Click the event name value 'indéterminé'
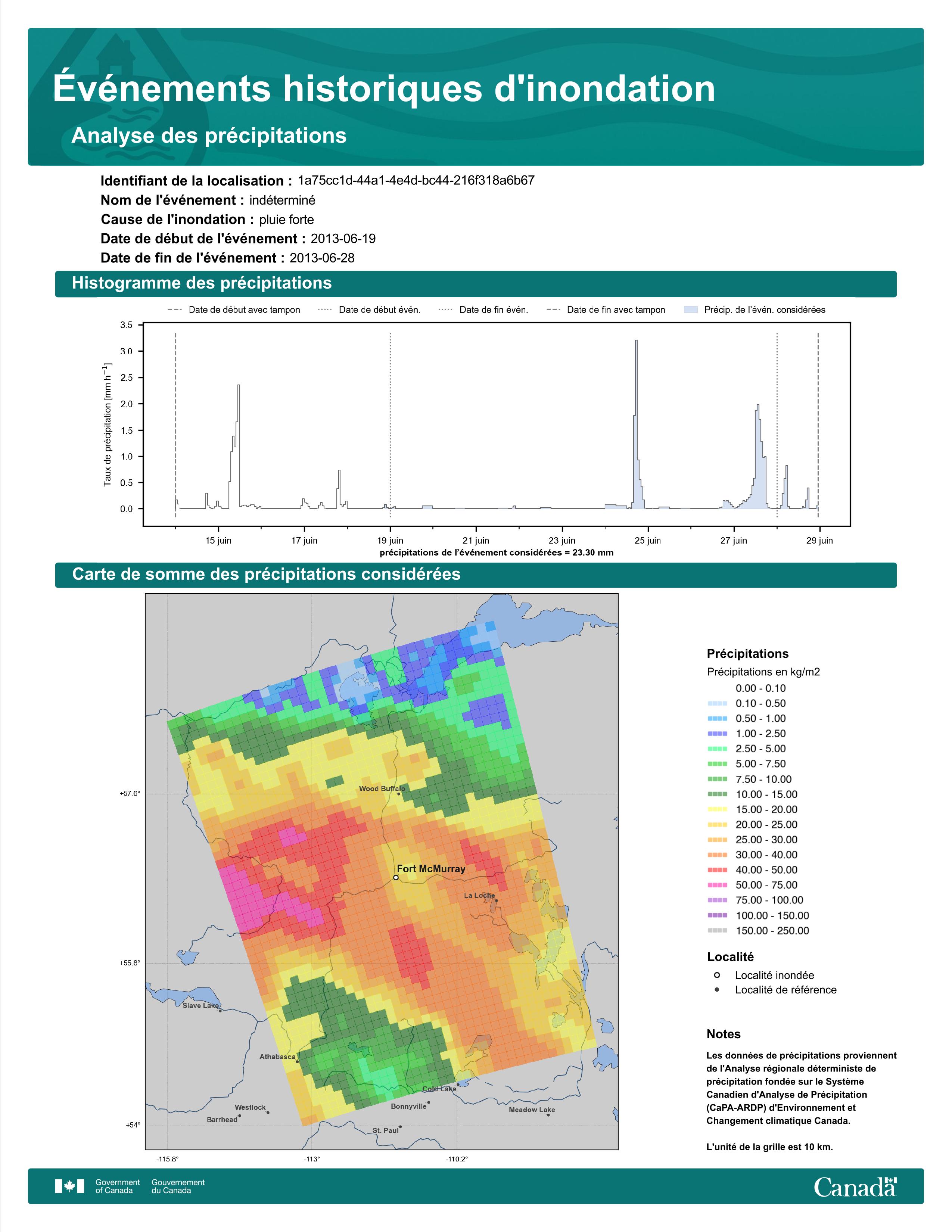 coord(283,200)
